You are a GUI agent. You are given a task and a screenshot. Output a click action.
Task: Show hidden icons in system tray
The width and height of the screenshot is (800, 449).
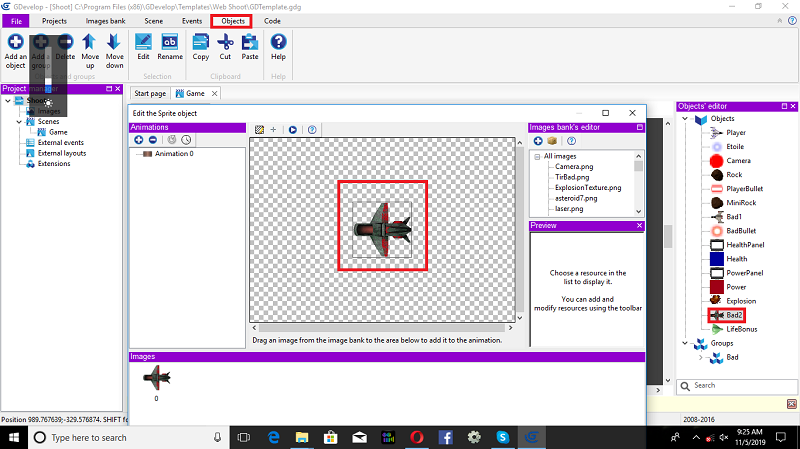pyautogui.click(x=696, y=437)
